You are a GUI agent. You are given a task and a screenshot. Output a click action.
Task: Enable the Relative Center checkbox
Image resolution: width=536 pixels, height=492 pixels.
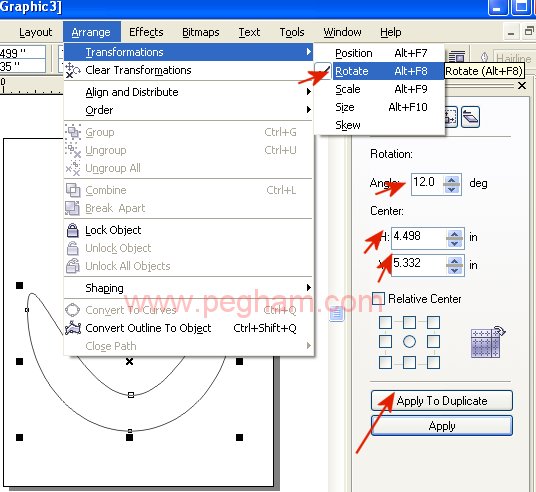click(378, 298)
